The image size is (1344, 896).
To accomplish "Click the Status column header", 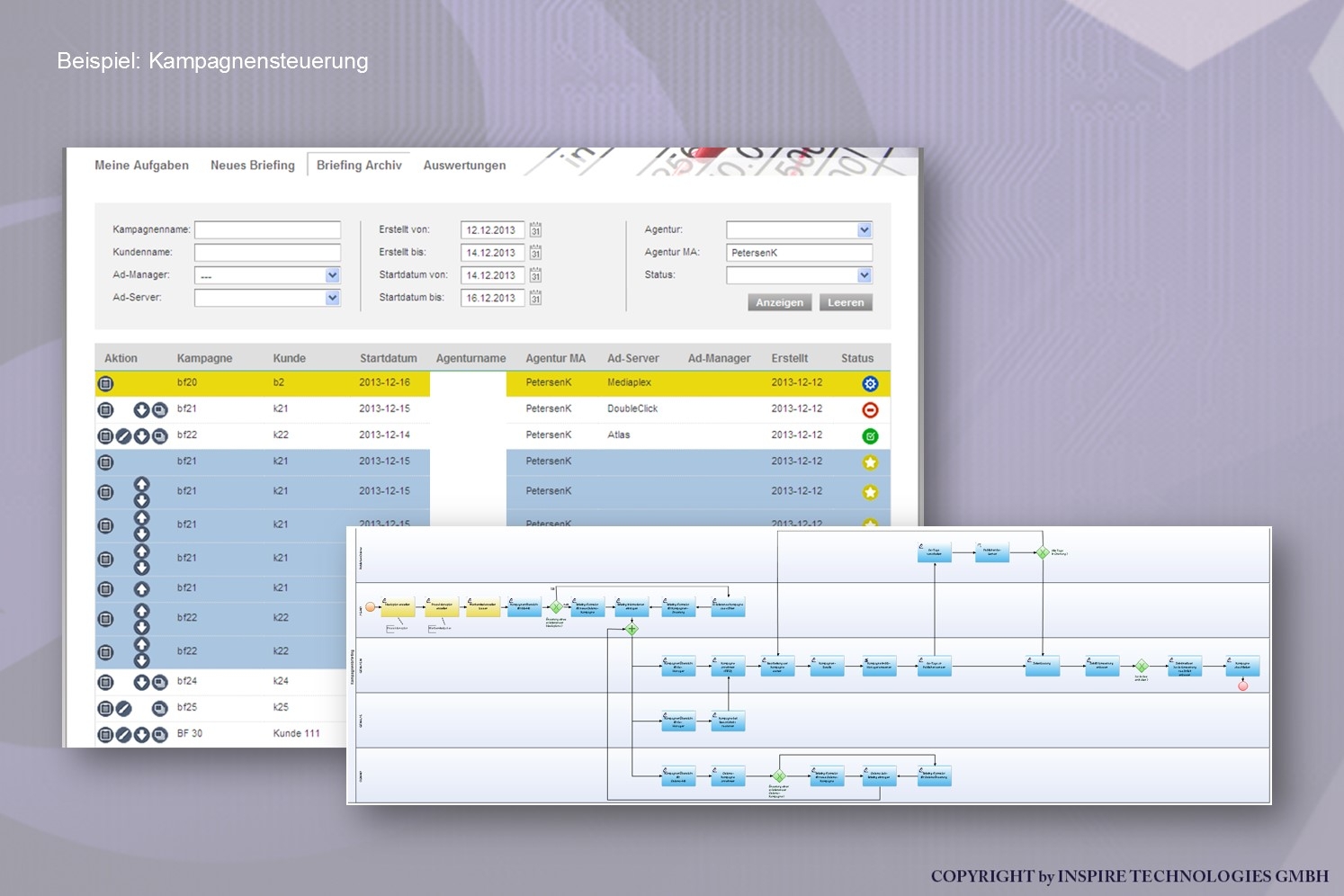I will (857, 358).
